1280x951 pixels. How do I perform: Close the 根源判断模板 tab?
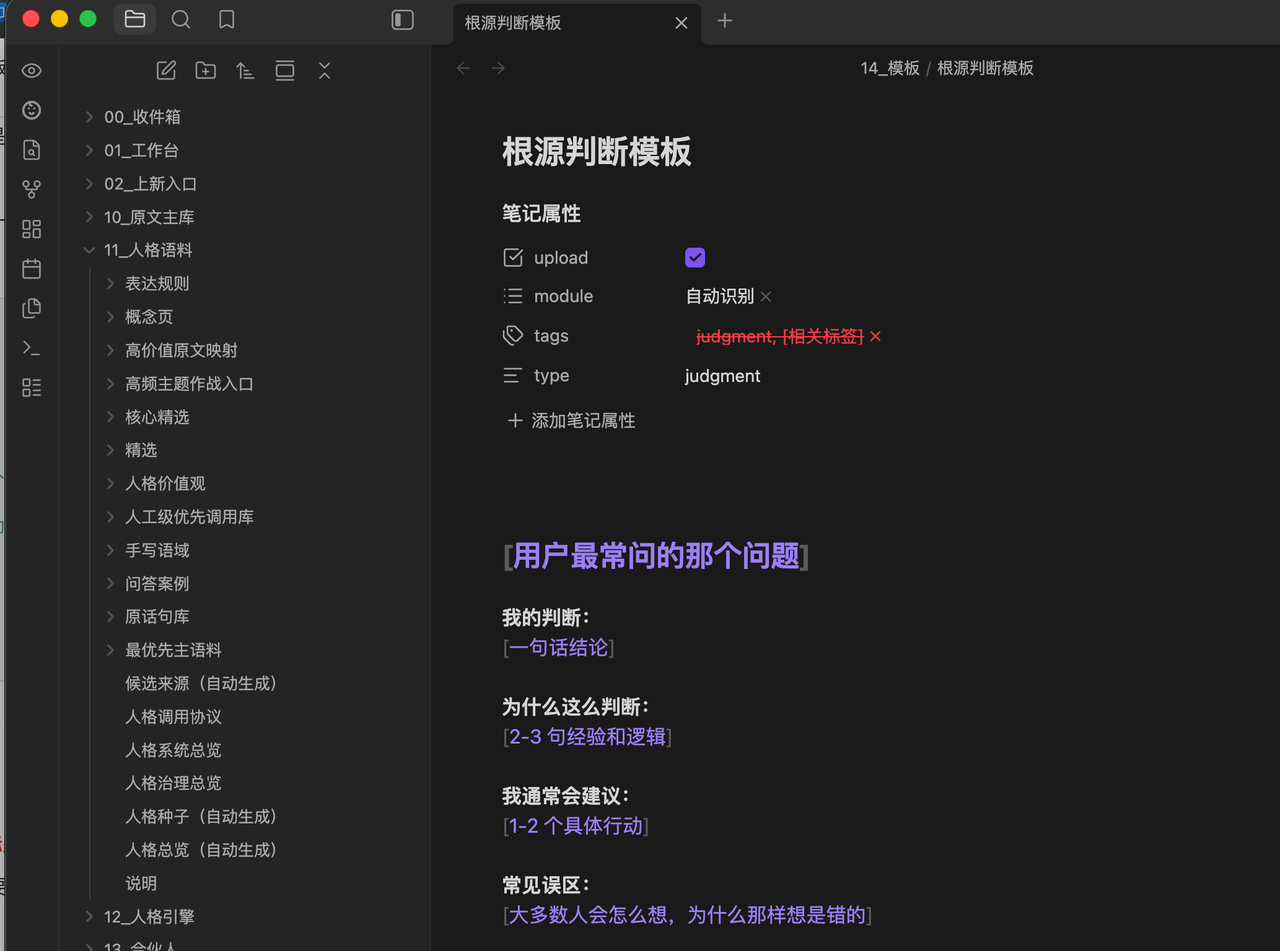coord(681,23)
